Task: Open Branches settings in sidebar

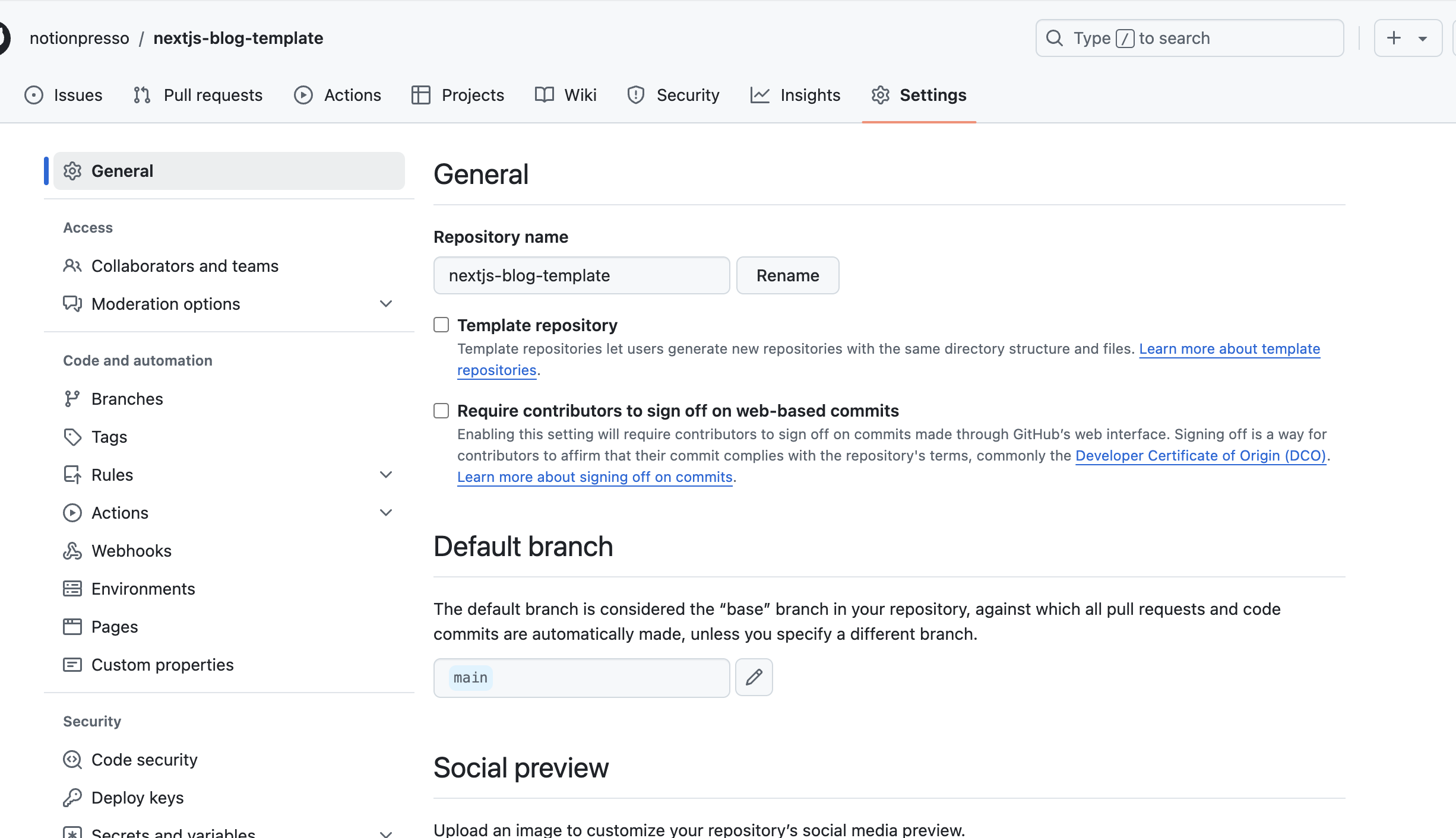Action: [x=127, y=399]
